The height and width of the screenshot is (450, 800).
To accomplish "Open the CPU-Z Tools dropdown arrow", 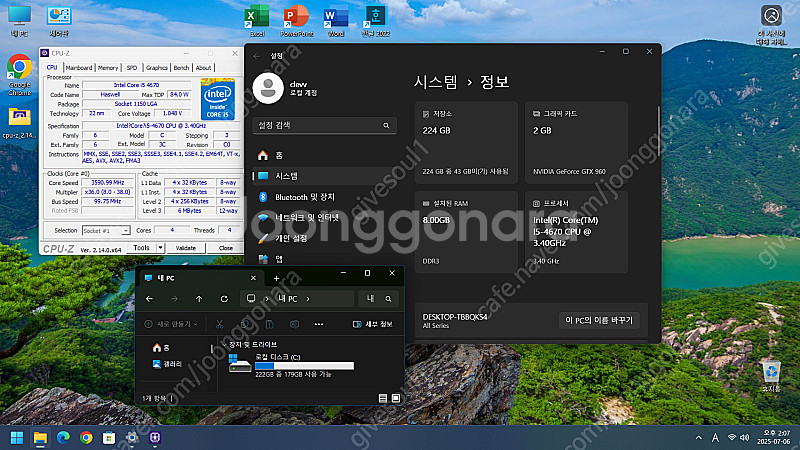I will pos(160,248).
